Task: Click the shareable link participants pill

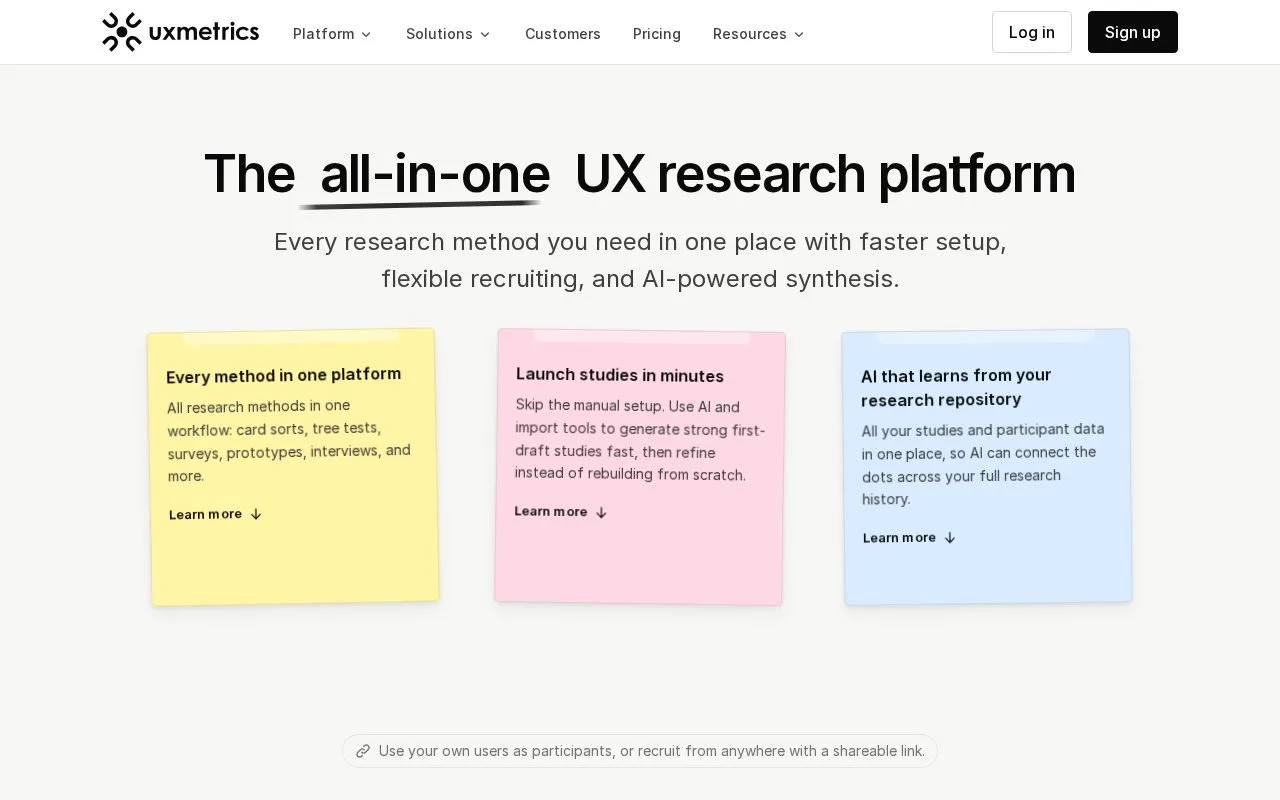Action: [x=640, y=751]
